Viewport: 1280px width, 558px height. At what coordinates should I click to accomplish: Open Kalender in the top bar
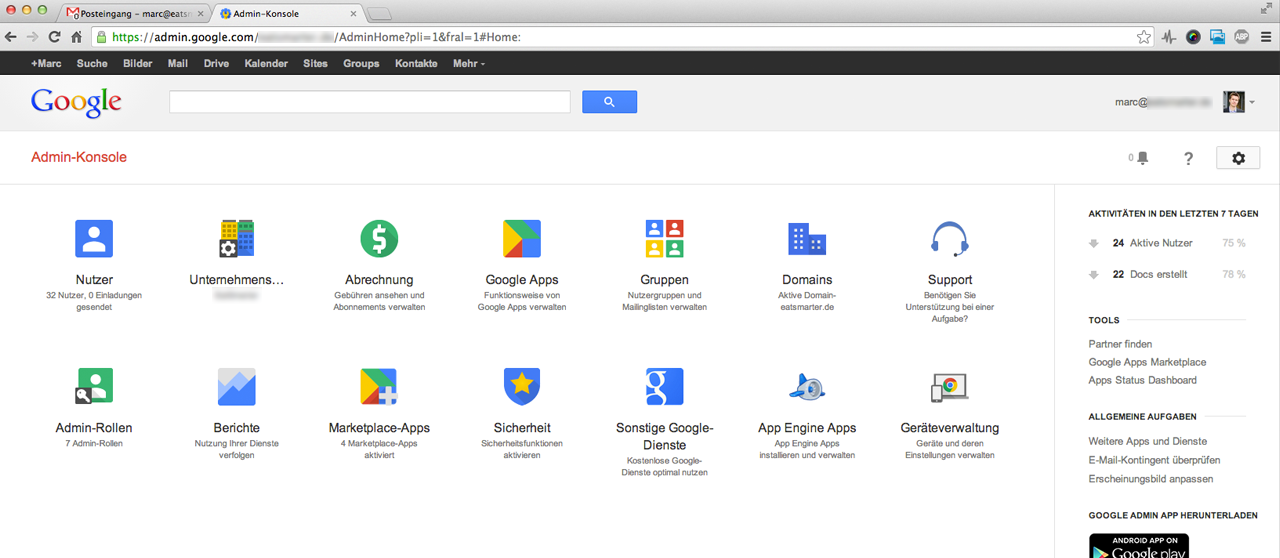266,63
